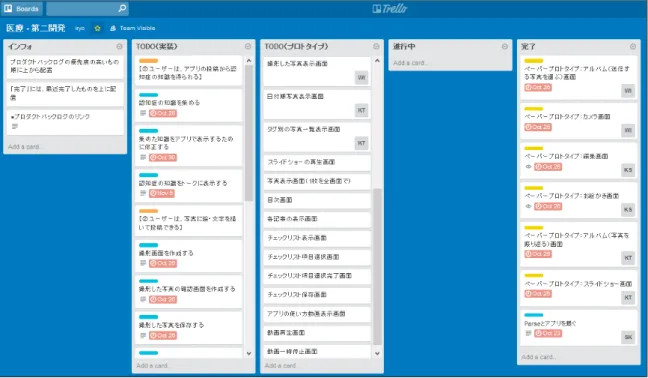Click yellow label on カメラ画面 card
Screen dimensions: 648x378
[534, 109]
